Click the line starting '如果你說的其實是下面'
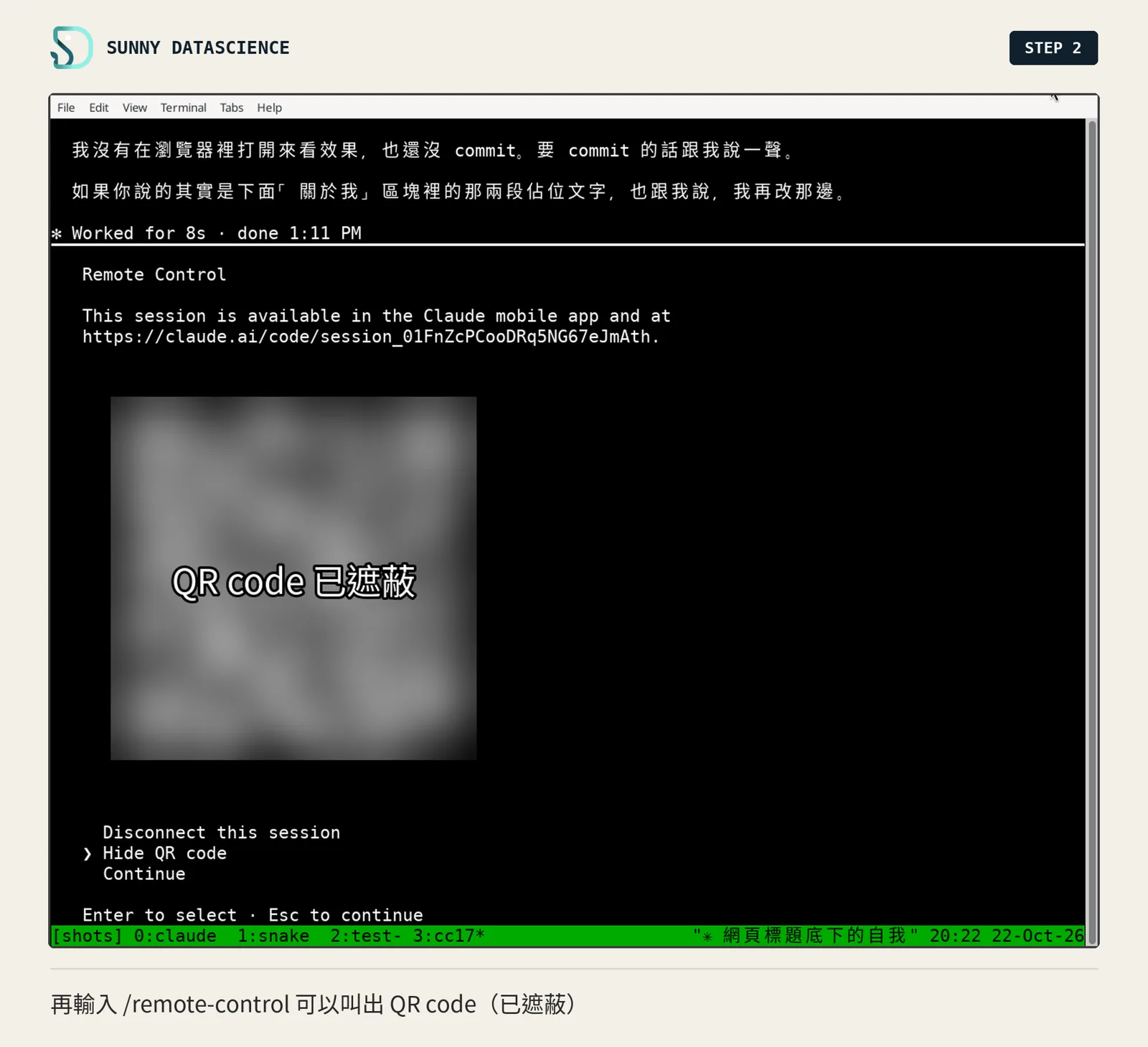The height and width of the screenshot is (1047, 1148). point(459,192)
